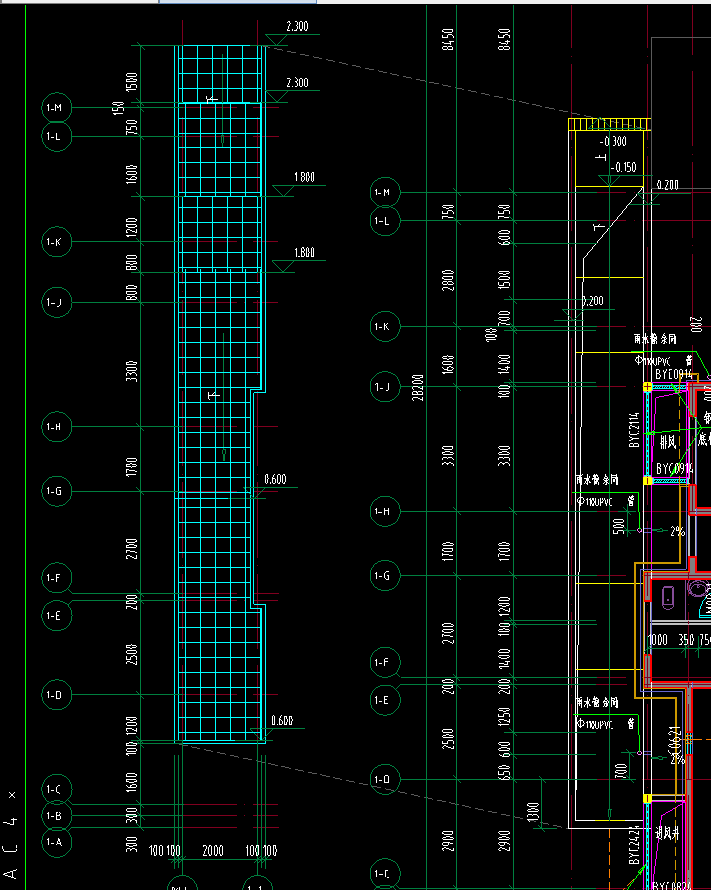
Task: Click the 500 dimension by the drain pipe
Action: [619, 526]
